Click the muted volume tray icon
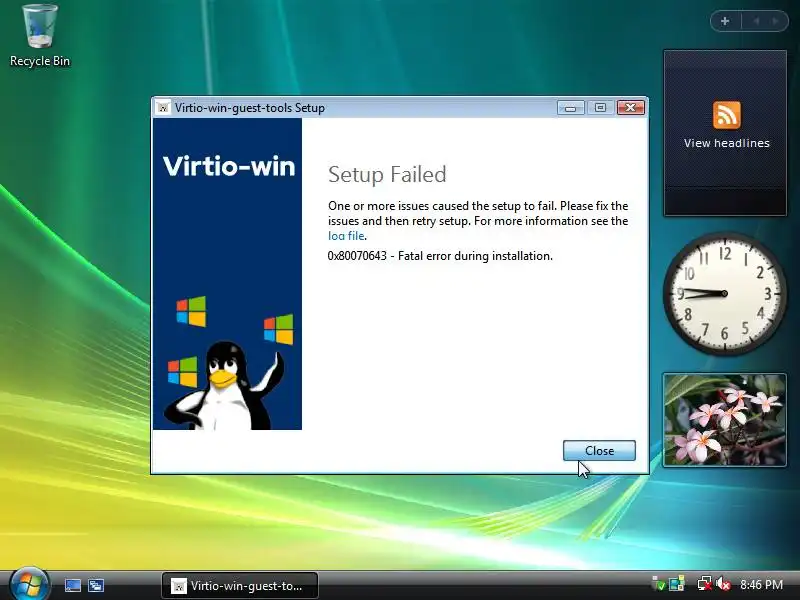Viewport: 800px width, 600px height. click(723, 584)
